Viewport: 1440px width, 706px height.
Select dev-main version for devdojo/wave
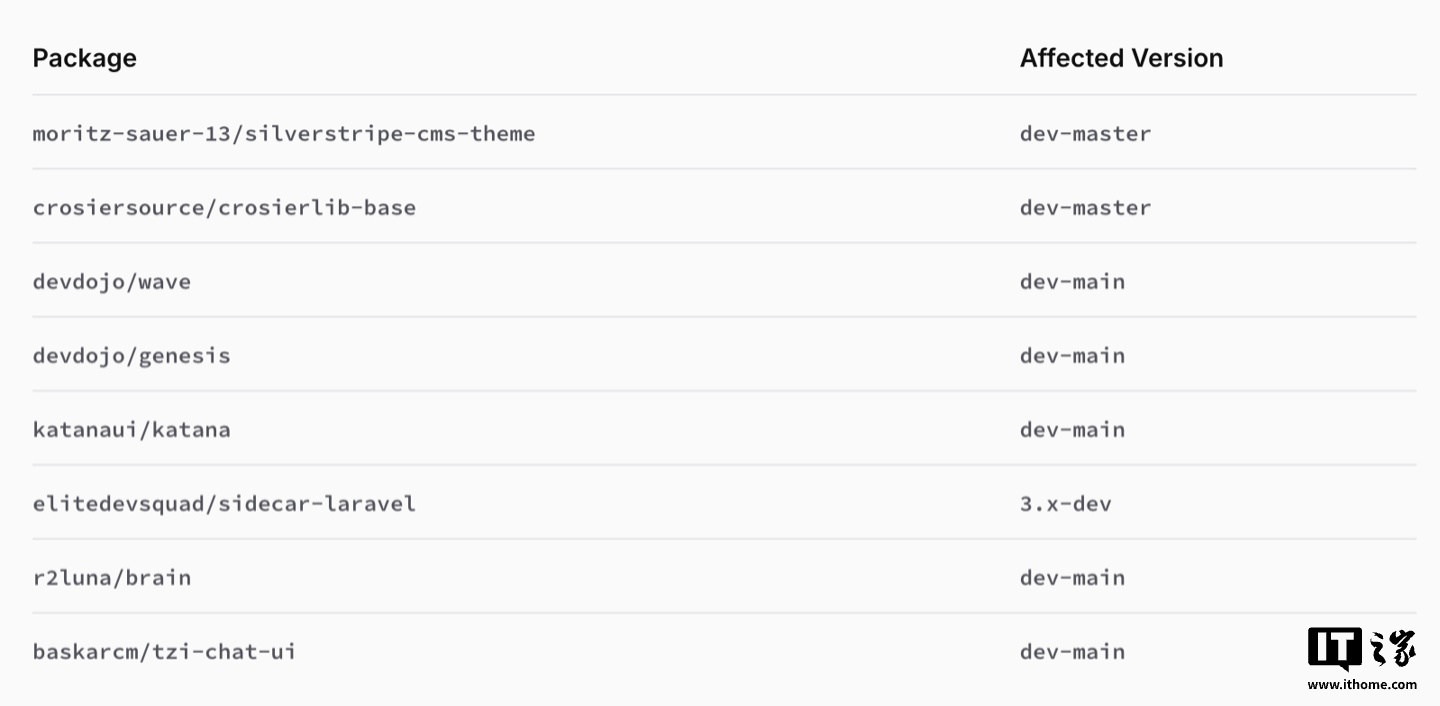pyautogui.click(x=1072, y=281)
